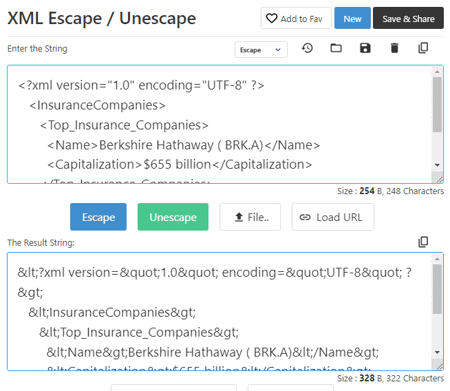Click the heart Add to Fav button
450x391 pixels.
click(x=296, y=18)
